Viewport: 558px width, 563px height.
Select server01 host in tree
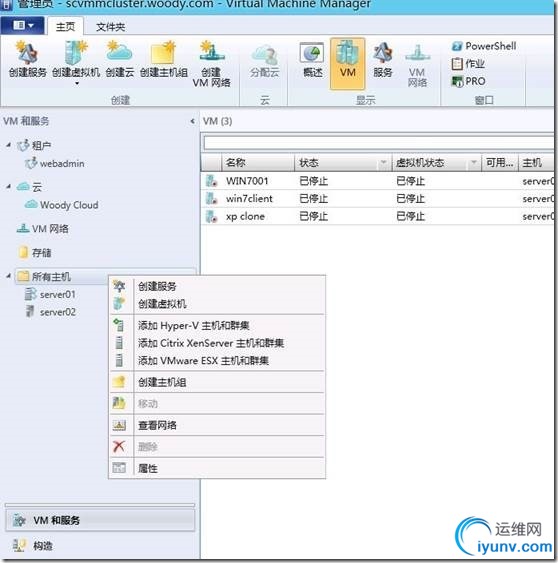pos(50,294)
